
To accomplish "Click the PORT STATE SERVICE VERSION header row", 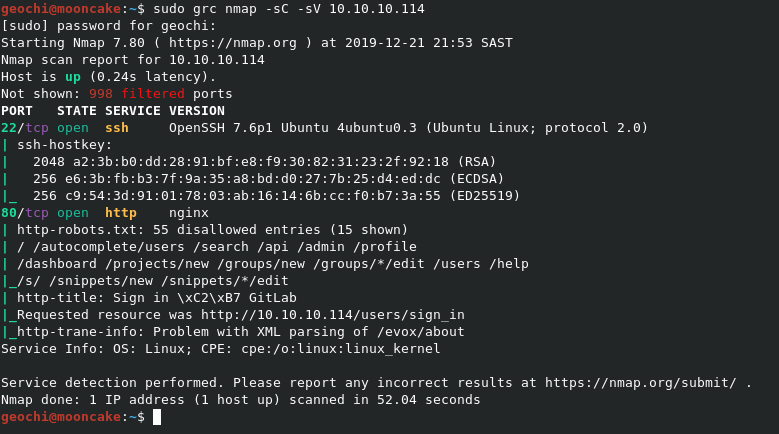I will click(x=112, y=111).
